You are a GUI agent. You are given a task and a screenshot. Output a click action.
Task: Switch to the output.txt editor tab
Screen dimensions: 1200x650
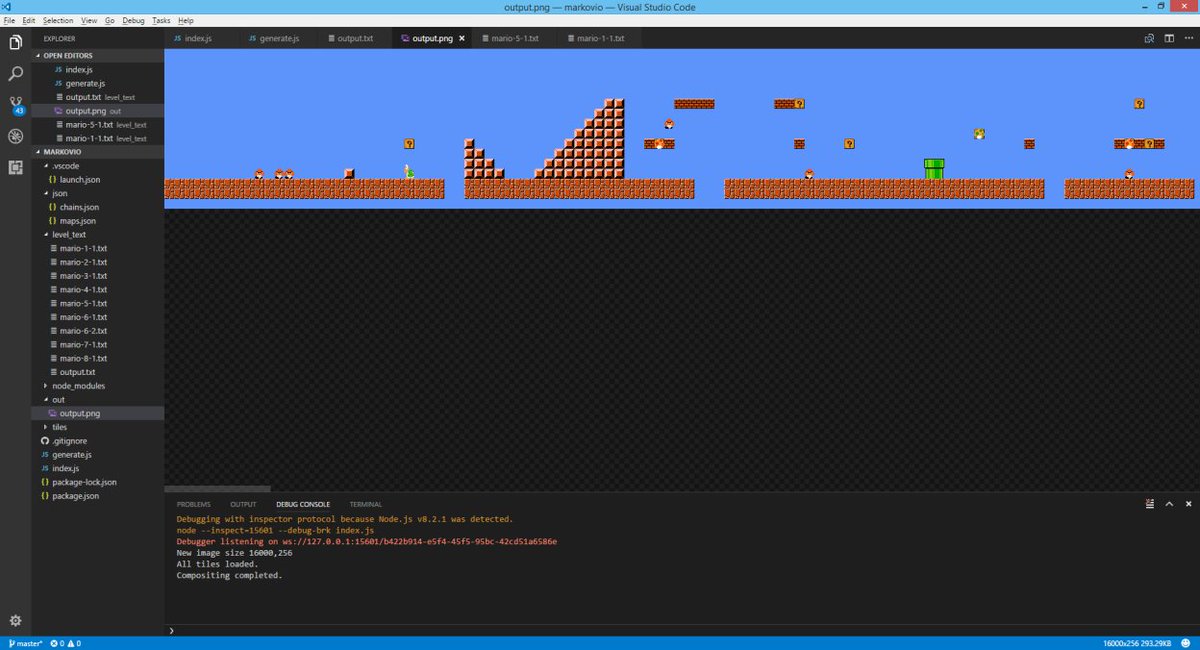pyautogui.click(x=355, y=39)
